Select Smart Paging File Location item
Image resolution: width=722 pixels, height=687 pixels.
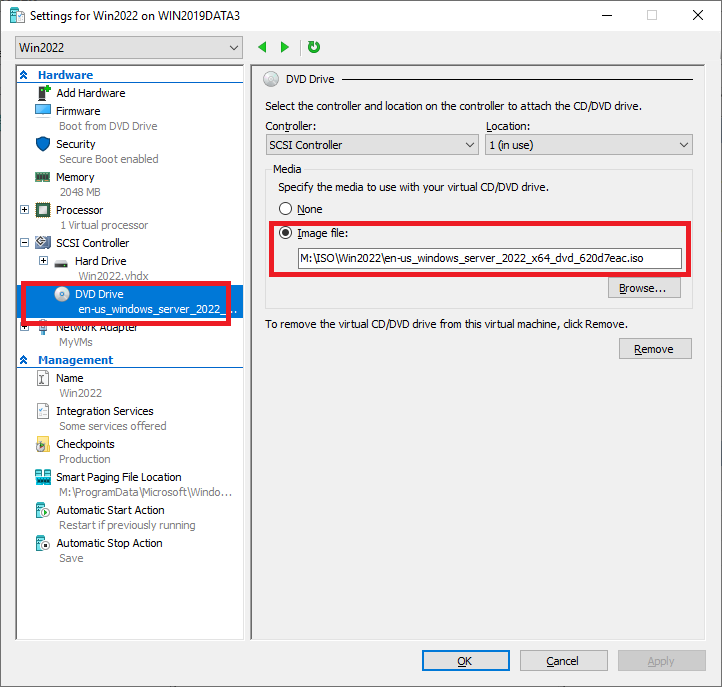tap(119, 477)
